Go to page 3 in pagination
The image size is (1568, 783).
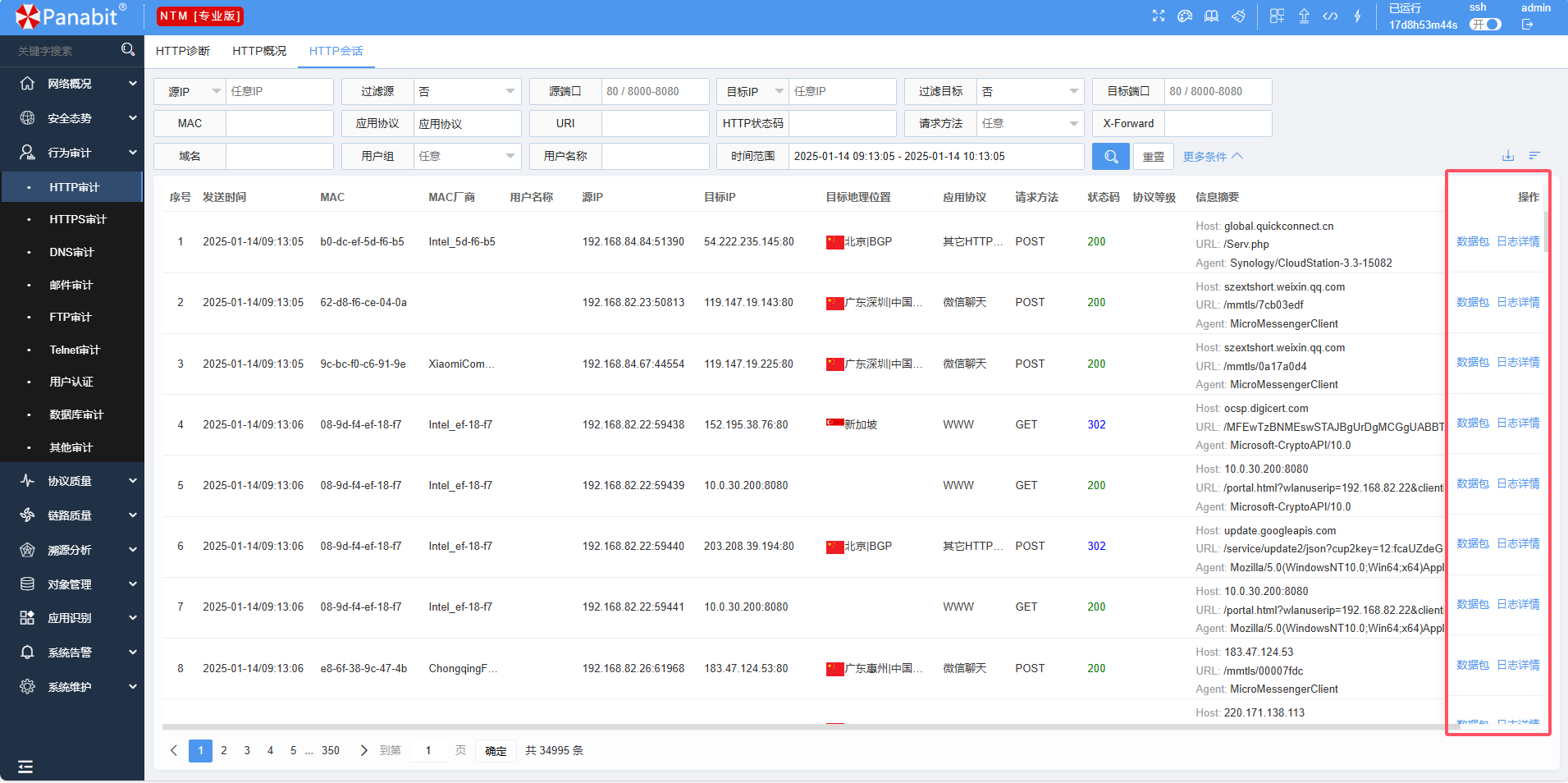pos(247,750)
